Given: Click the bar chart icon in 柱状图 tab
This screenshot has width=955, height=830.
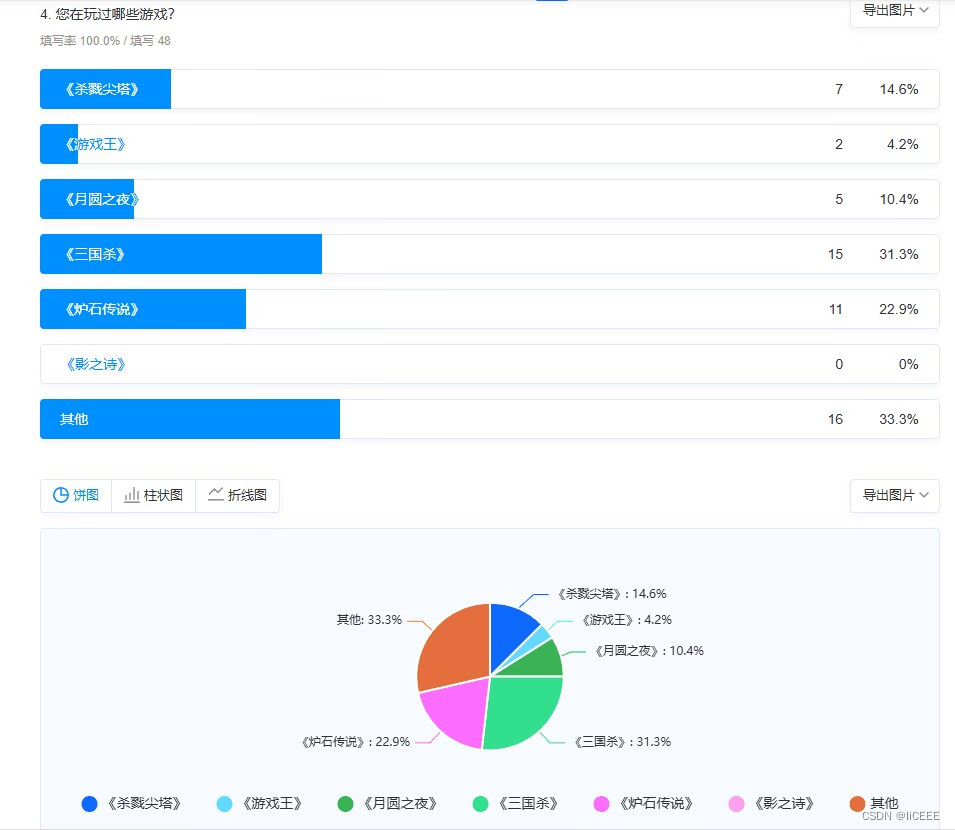Looking at the screenshot, I should (132, 495).
